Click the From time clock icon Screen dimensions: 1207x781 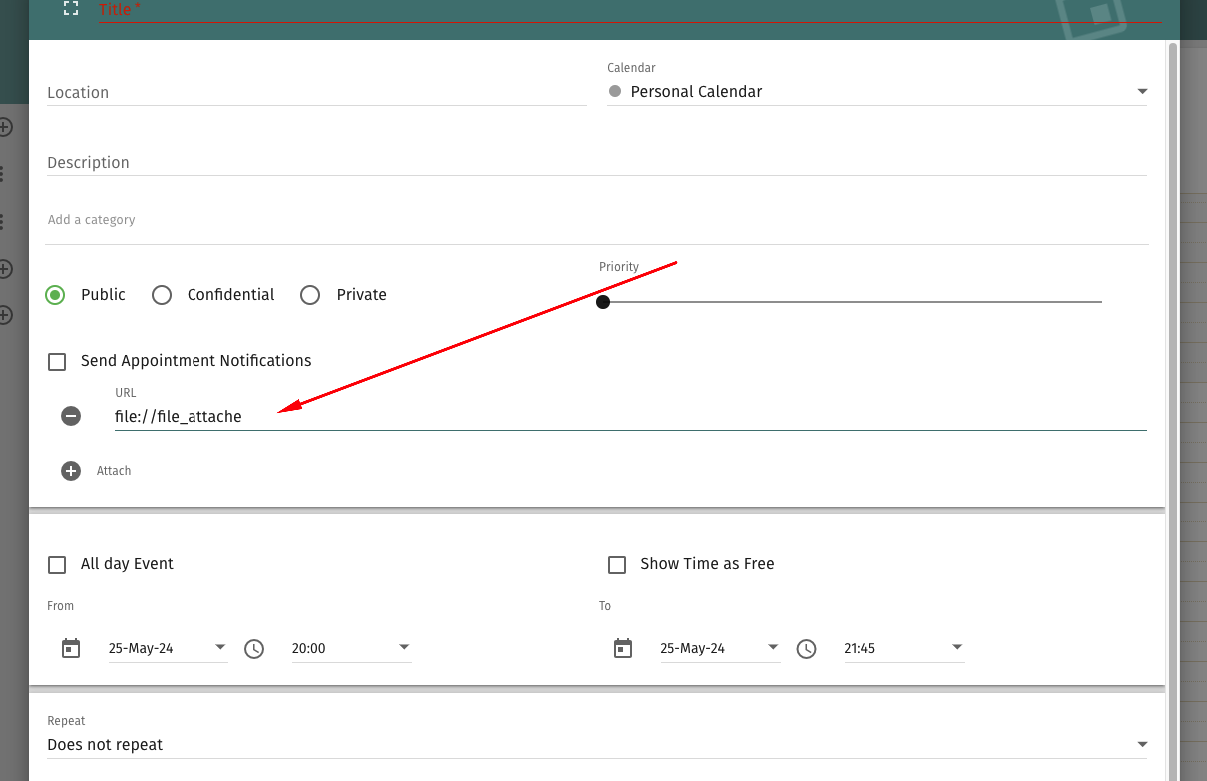pos(254,648)
